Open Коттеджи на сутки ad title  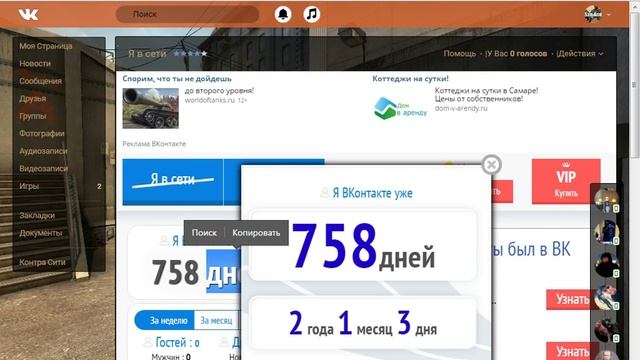click(x=410, y=78)
